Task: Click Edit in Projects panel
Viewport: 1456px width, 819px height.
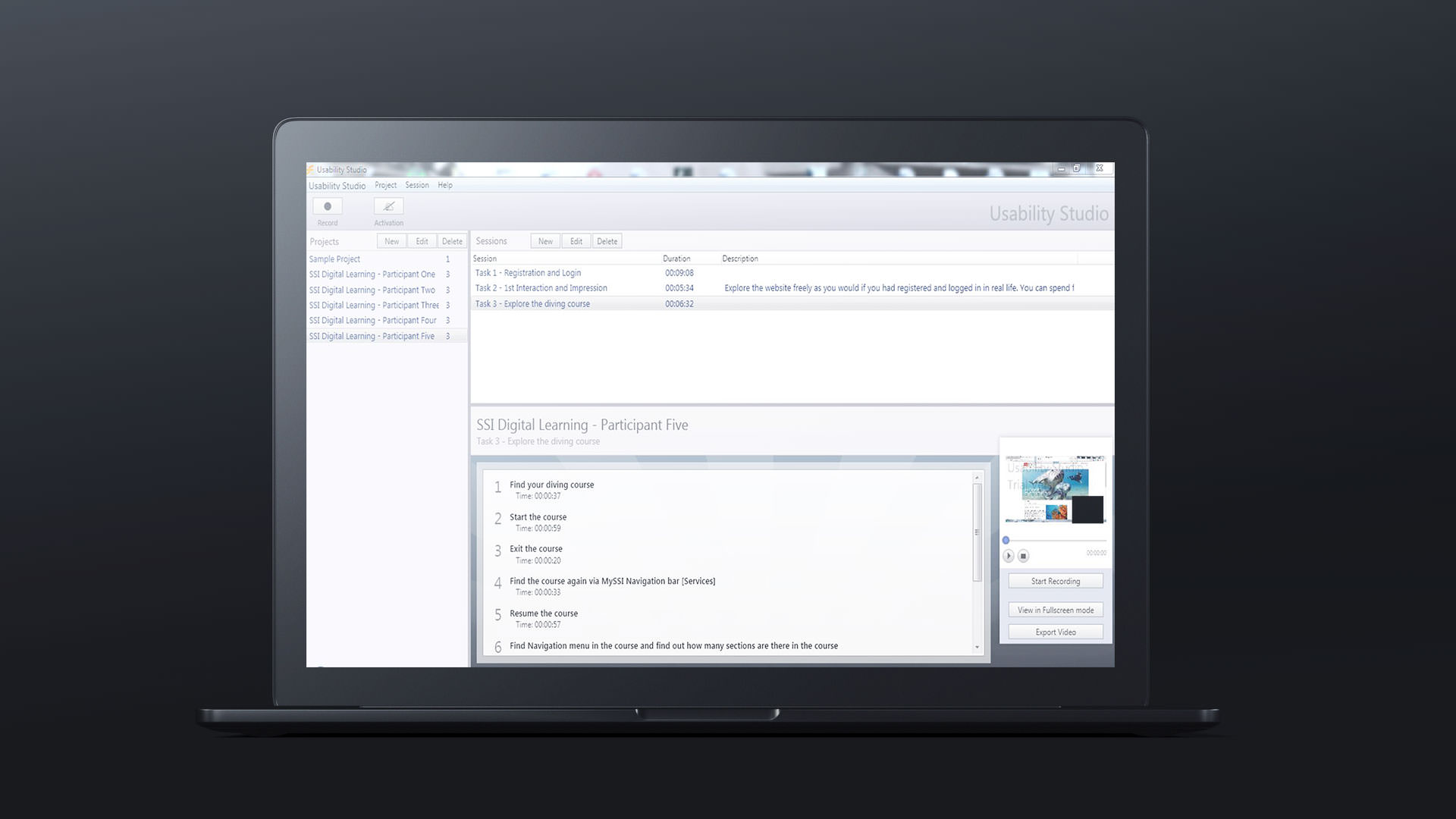Action: 422,241
